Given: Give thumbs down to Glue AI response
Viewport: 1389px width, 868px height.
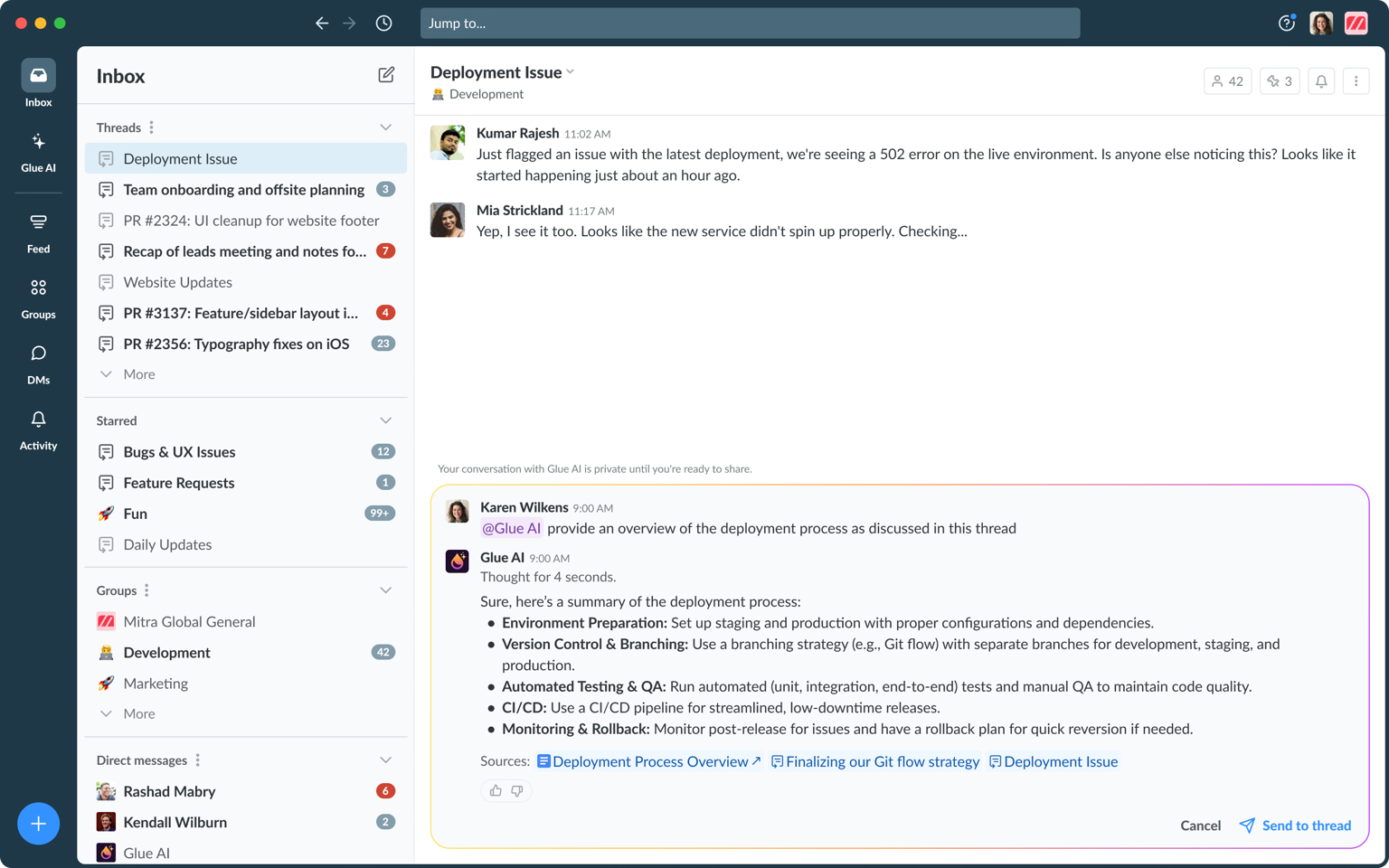Looking at the screenshot, I should (x=517, y=791).
